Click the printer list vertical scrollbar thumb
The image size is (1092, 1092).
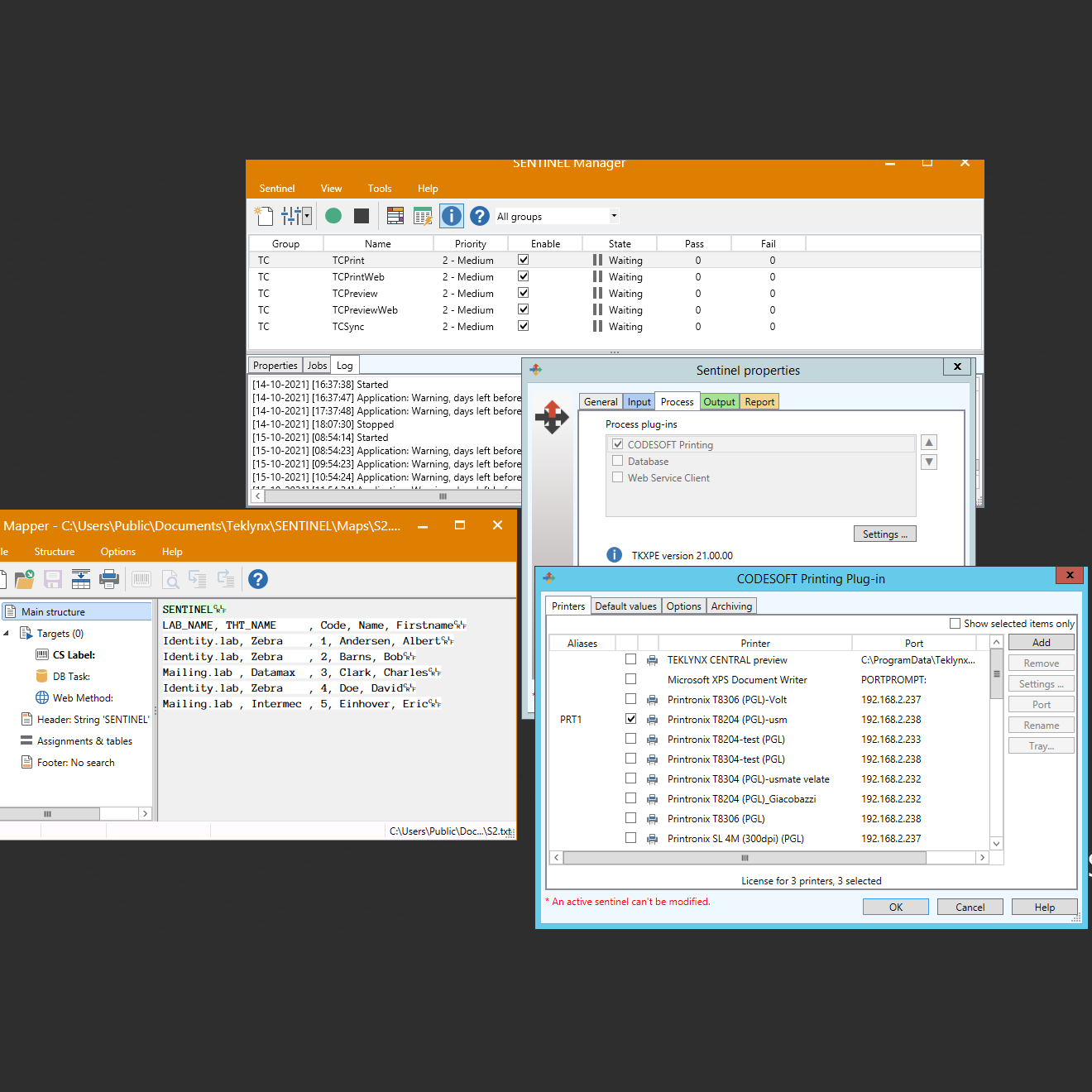997,673
